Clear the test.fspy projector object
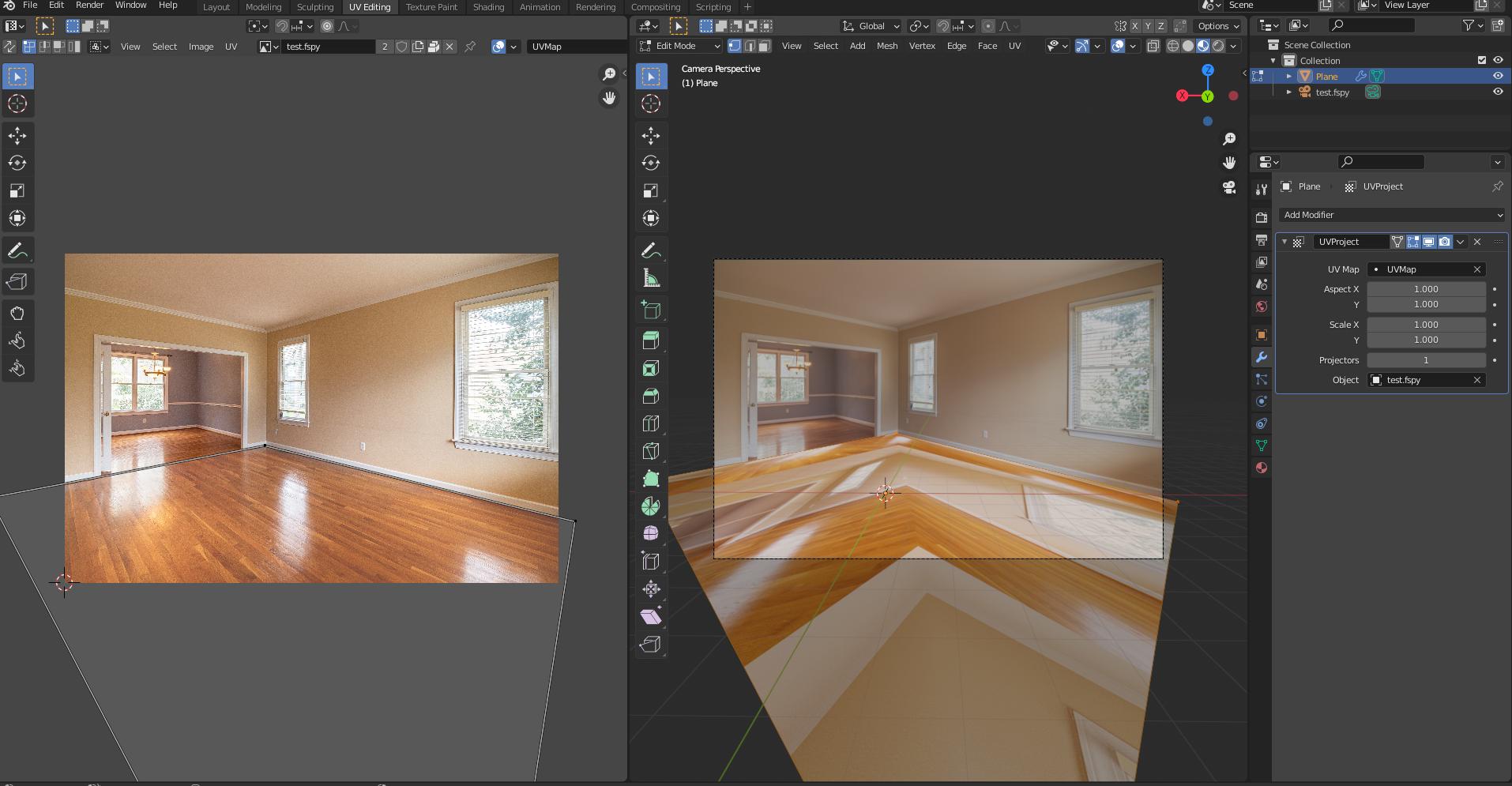Image resolution: width=1512 pixels, height=786 pixels. (x=1477, y=380)
